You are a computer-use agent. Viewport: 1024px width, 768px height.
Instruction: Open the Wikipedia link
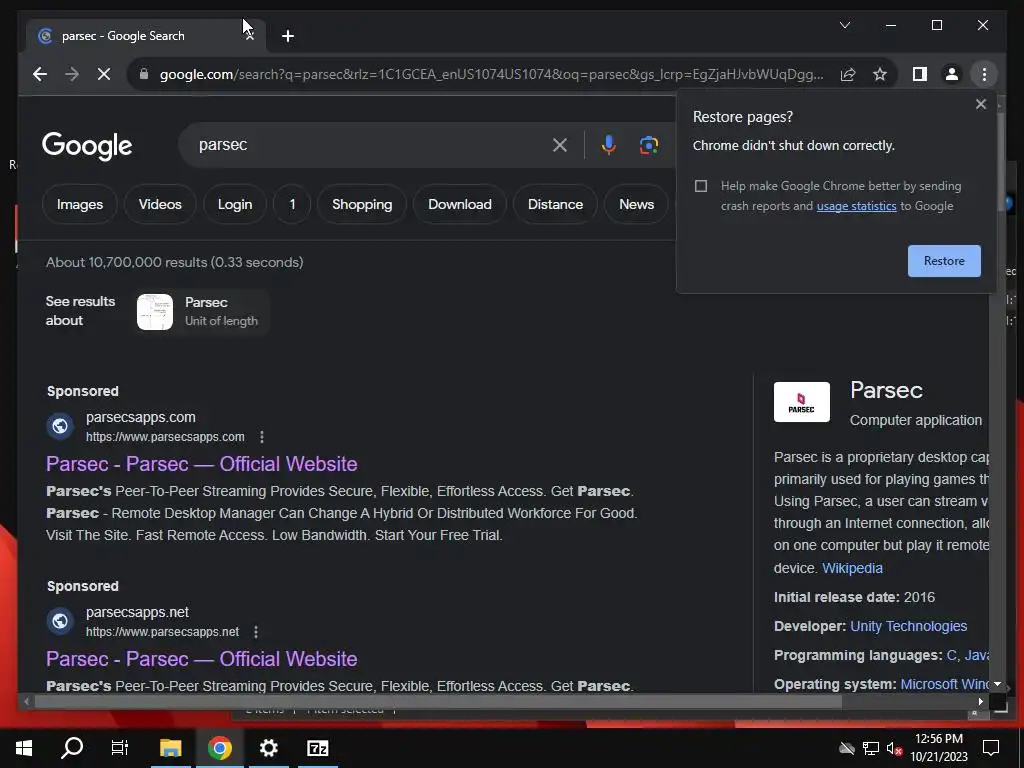point(852,568)
